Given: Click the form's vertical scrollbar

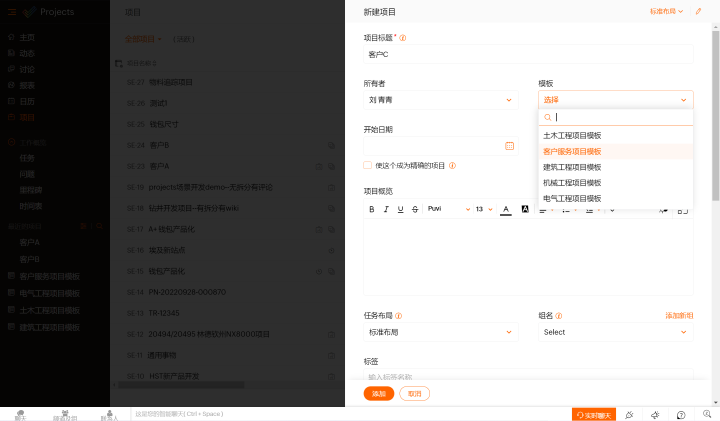Looking at the screenshot, I should [x=715, y=115].
